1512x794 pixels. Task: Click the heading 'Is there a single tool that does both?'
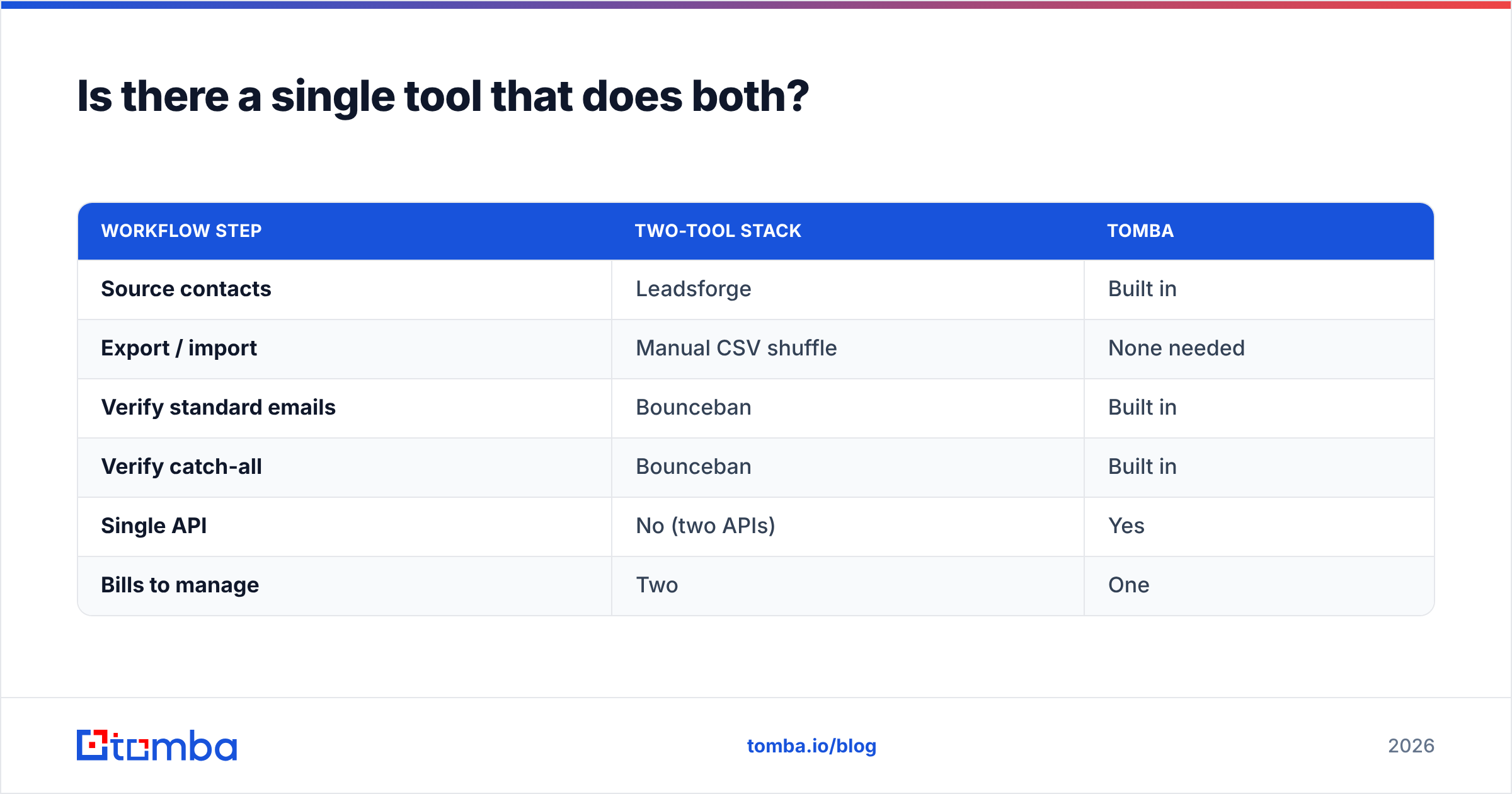(x=443, y=96)
